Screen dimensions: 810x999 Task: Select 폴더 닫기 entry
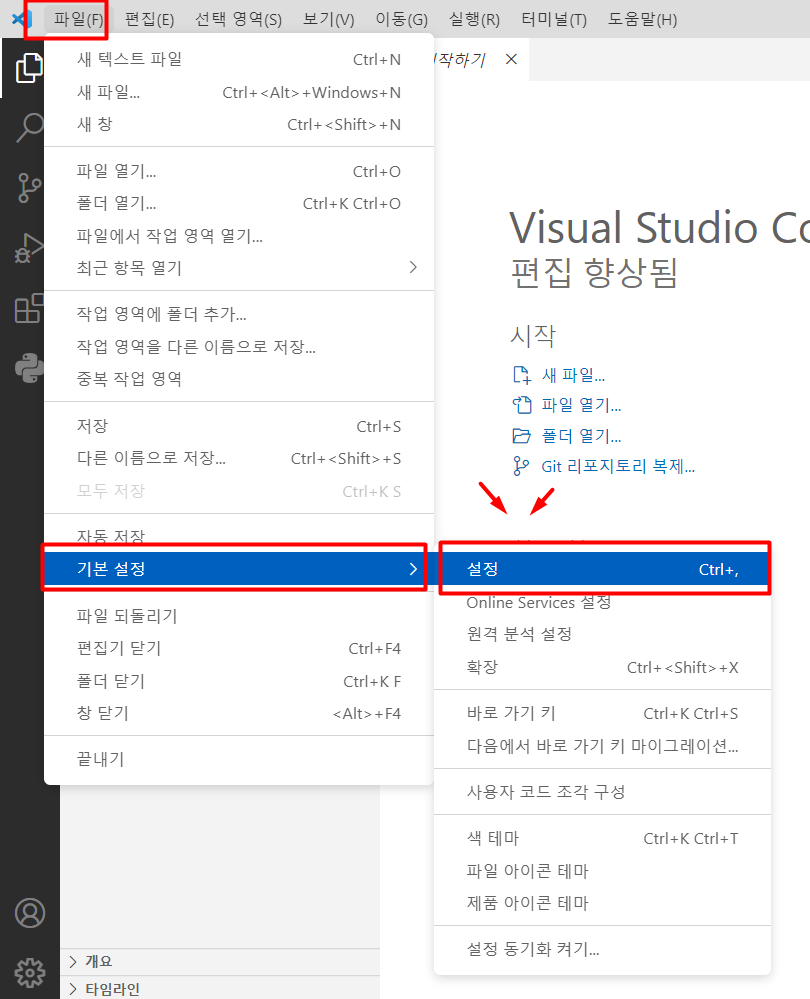point(239,681)
